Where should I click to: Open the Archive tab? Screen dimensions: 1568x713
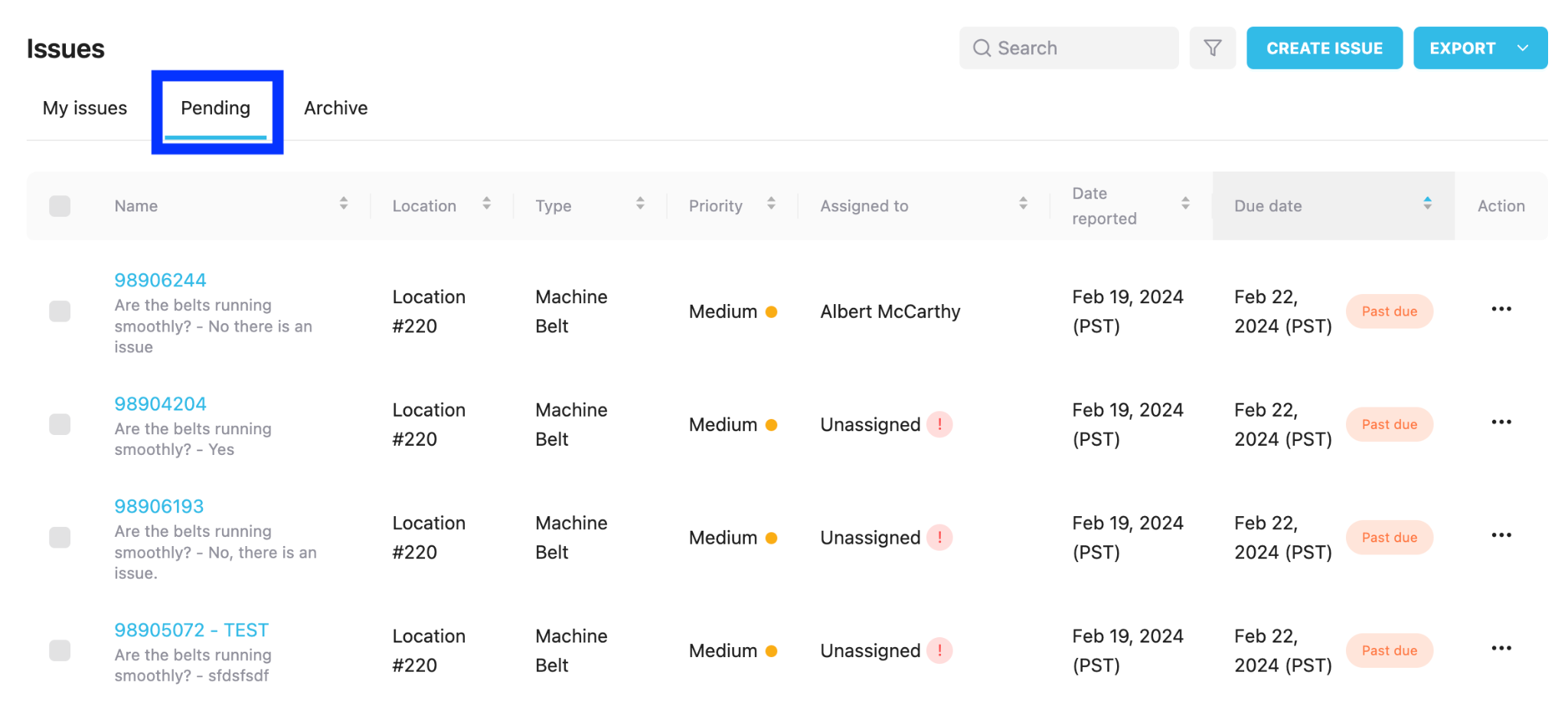[336, 108]
